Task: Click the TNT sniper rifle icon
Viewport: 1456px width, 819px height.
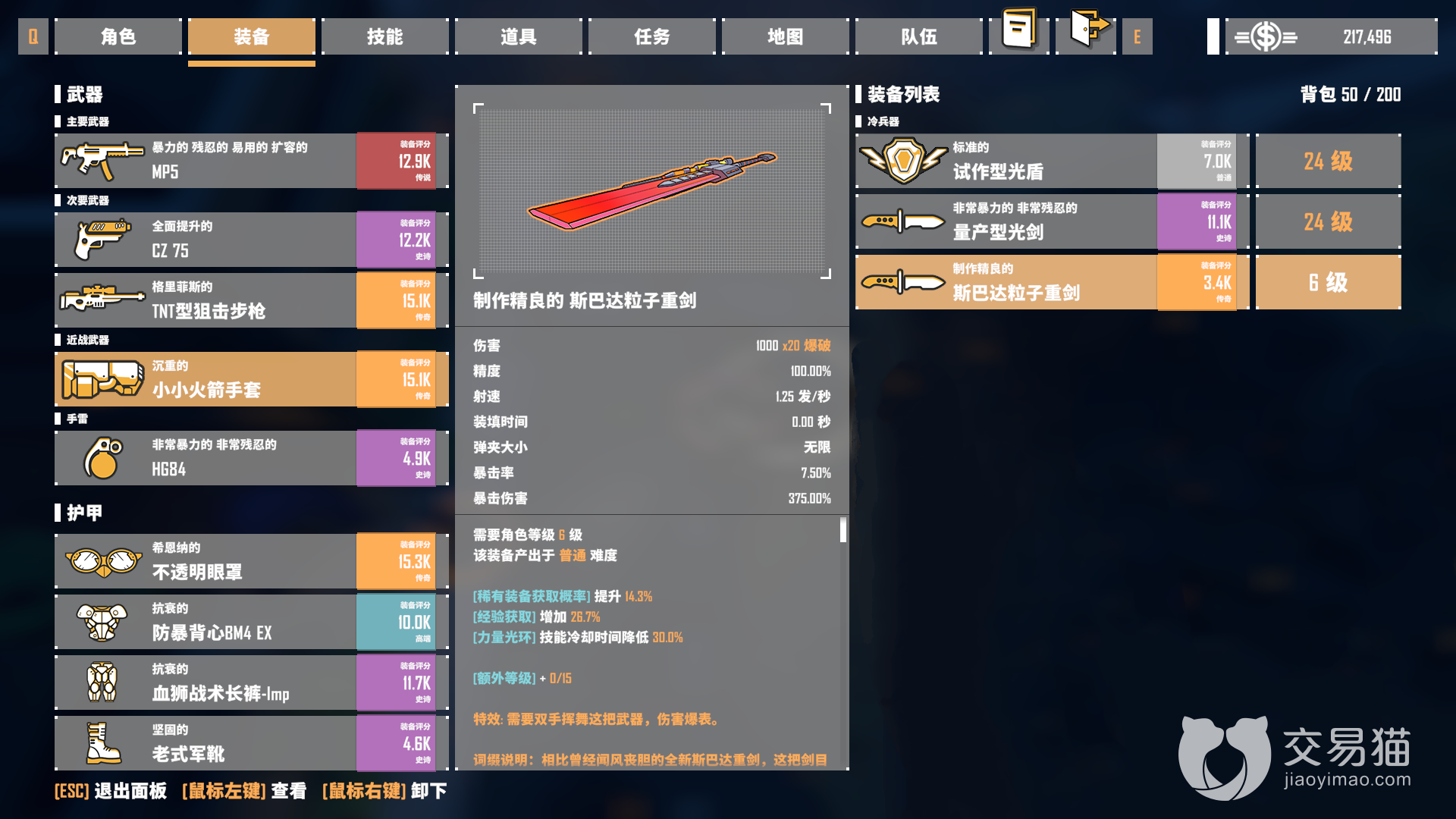Action: click(102, 300)
